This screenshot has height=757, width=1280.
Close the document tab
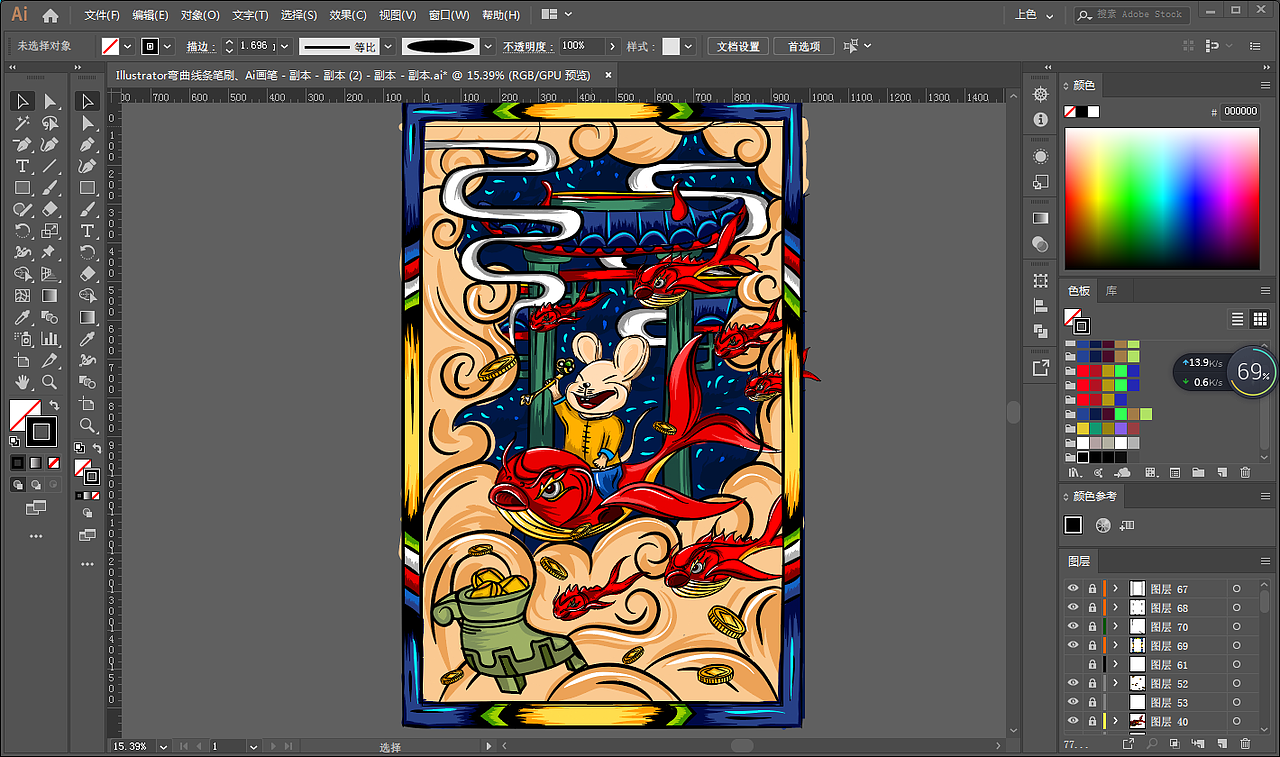(x=607, y=74)
